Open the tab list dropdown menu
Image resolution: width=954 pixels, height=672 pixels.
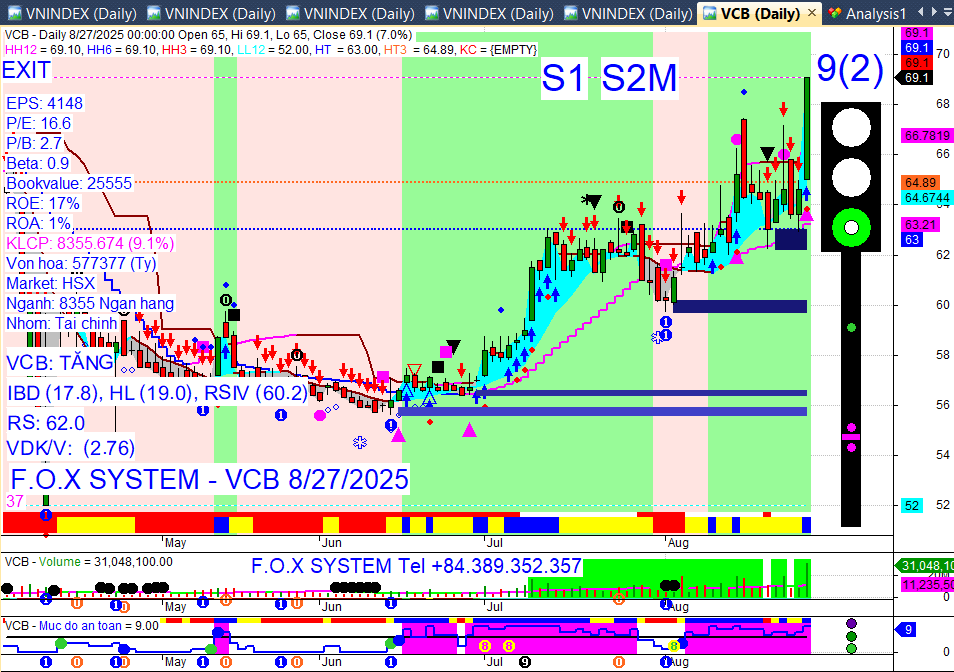(x=948, y=12)
